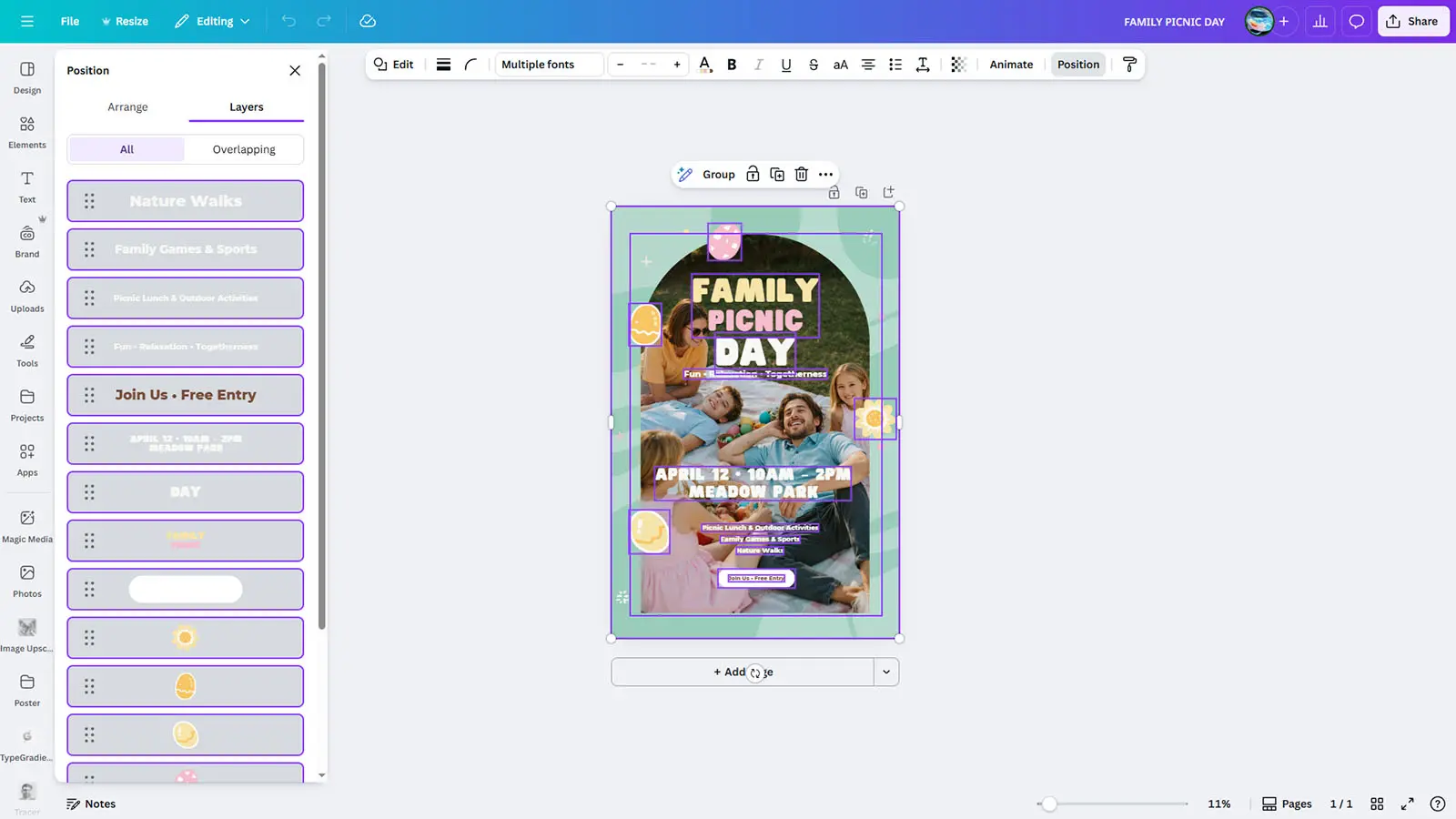Open the Multiple fonts font selector
This screenshot has width=1456, height=819.
(549, 65)
